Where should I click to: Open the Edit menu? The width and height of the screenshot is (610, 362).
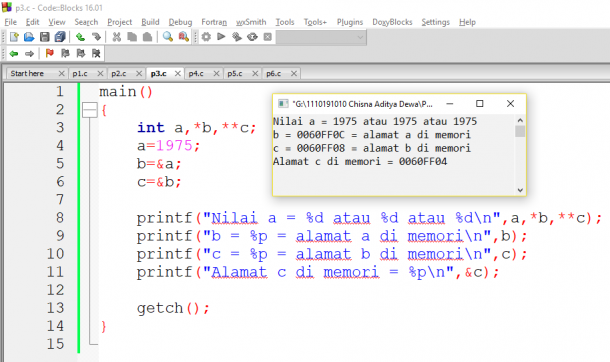[33, 22]
